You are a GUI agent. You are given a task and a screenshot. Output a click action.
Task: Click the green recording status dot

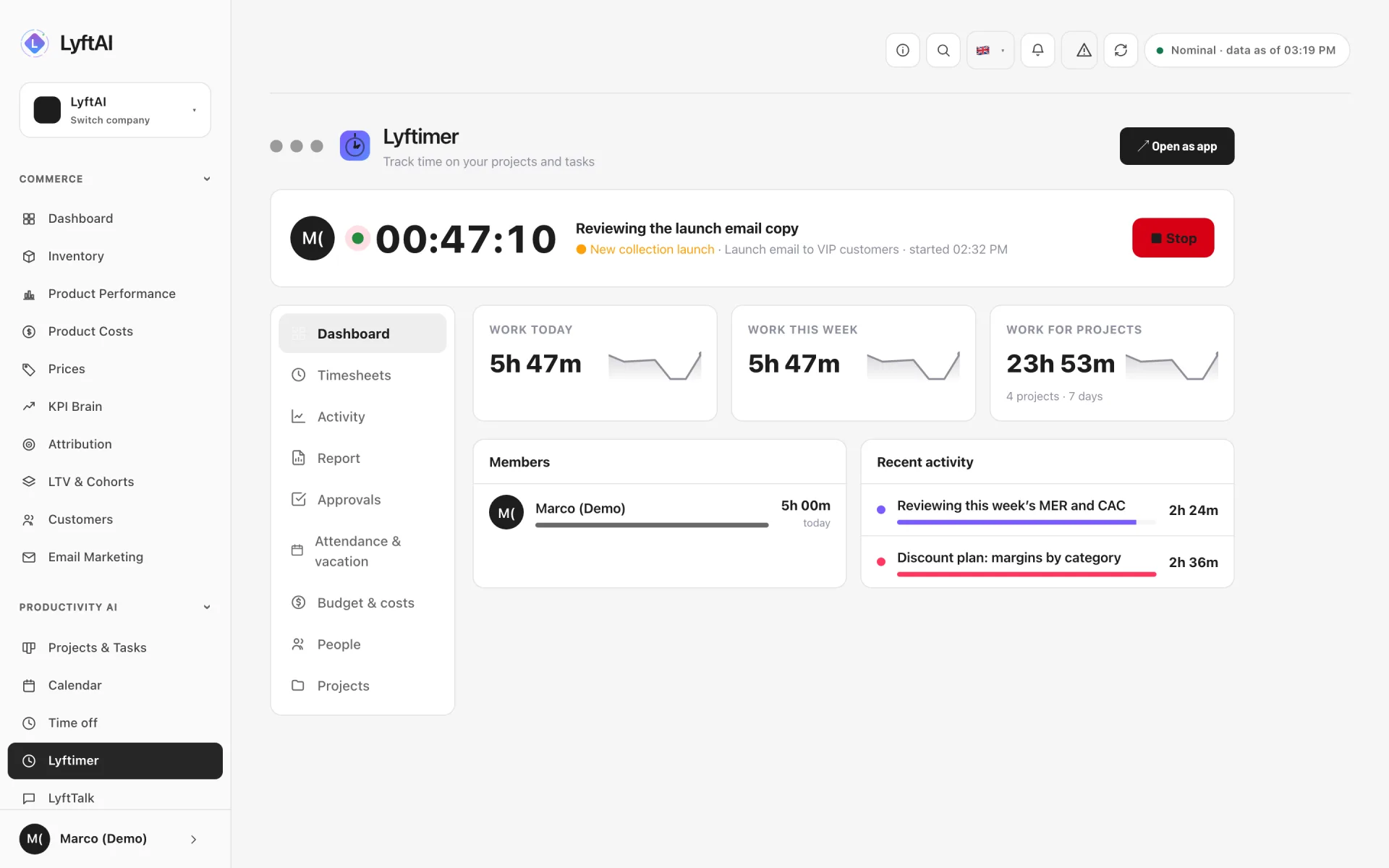(357, 238)
